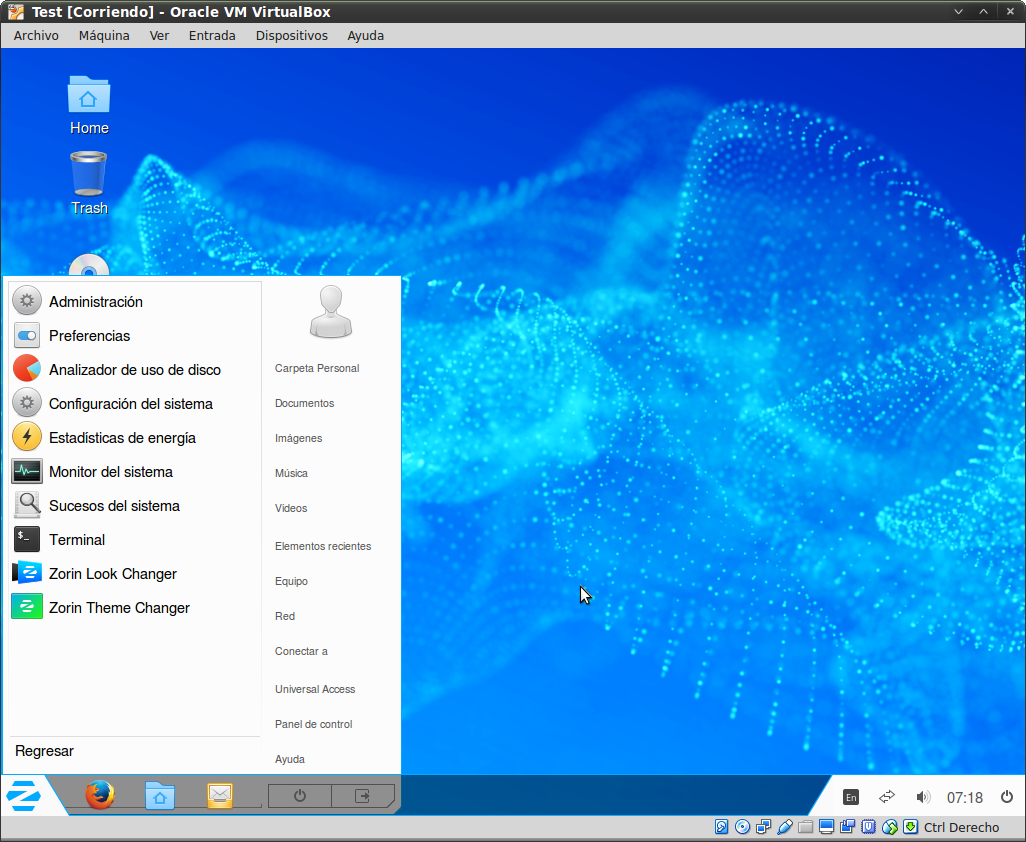Open the keyboard layout En indicator
Viewport: 1026px width, 842px height.
(851, 797)
